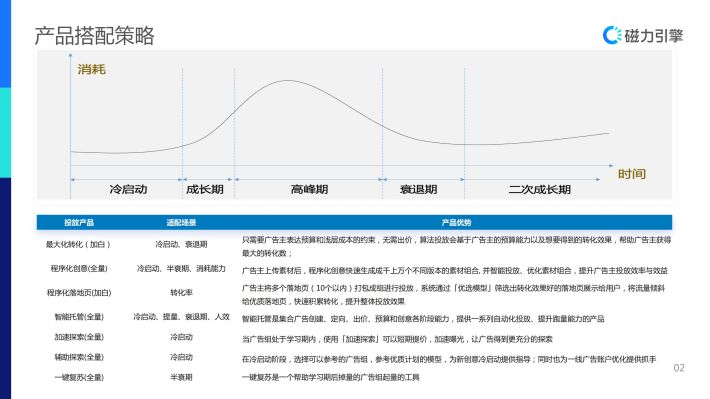Click the 磁力引擎 logo icon
The image size is (710, 399).
coord(612,35)
